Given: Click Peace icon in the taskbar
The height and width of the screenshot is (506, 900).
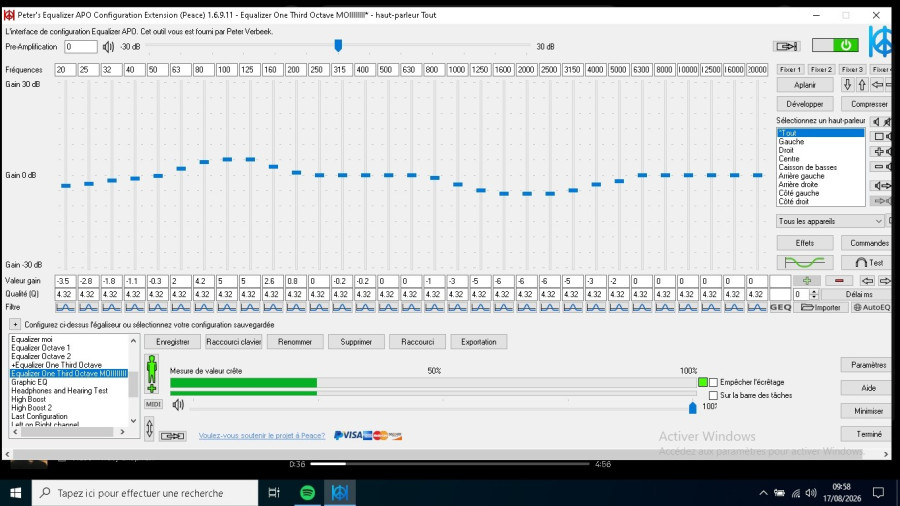Looking at the screenshot, I should (340, 492).
